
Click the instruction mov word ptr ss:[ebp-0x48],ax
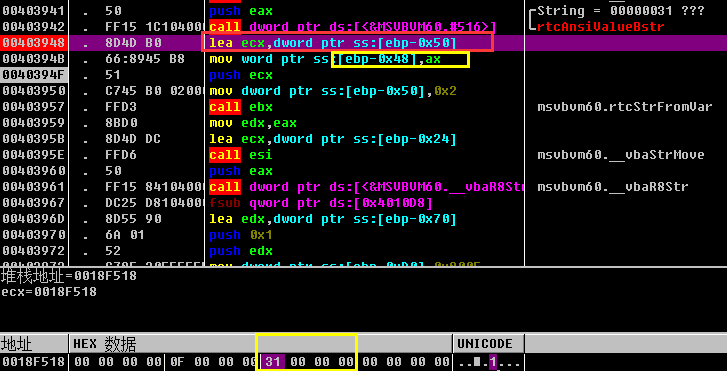(325, 59)
